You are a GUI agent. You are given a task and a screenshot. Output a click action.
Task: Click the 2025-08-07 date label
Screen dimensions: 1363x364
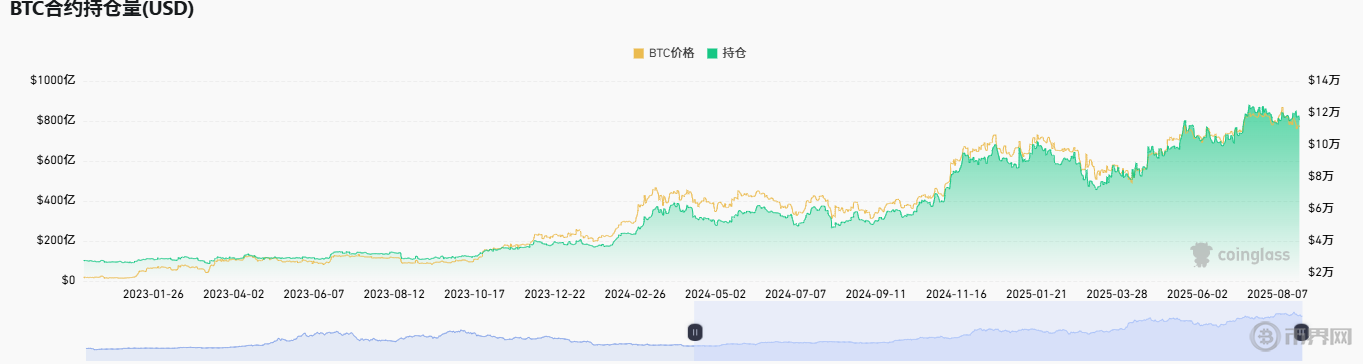point(1278,295)
